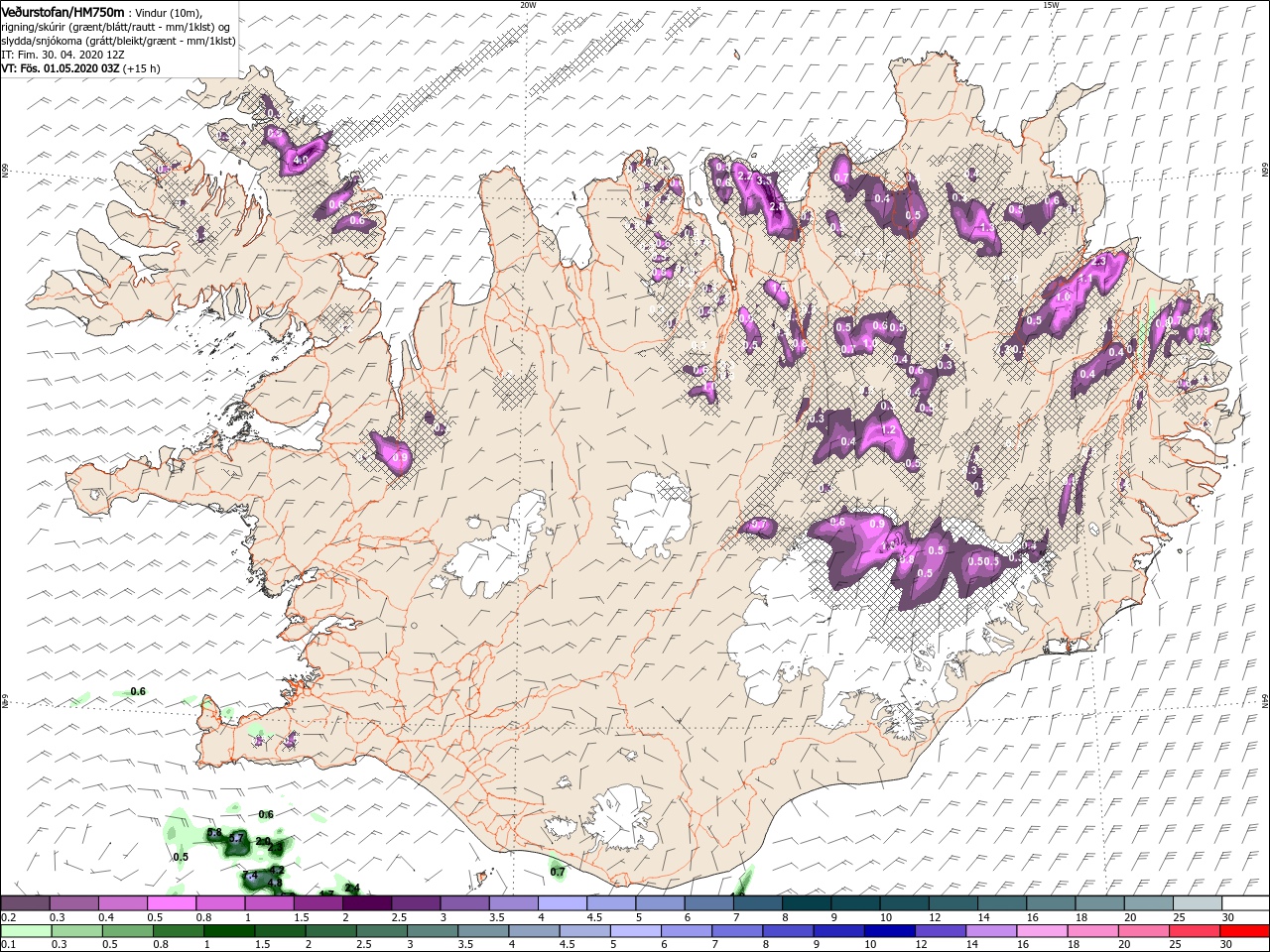Click the '(+15 h)' forecast offset text
This screenshot has width=1270, height=952.
click(x=142, y=68)
